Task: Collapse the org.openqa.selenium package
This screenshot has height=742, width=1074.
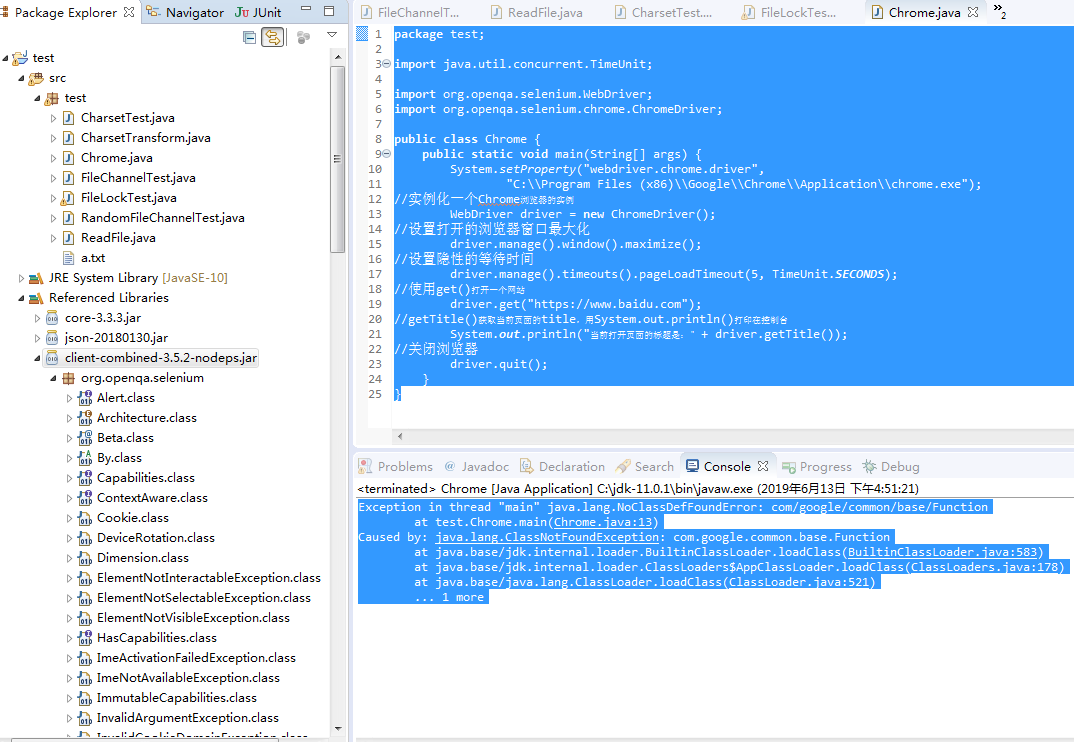Action: (53, 378)
